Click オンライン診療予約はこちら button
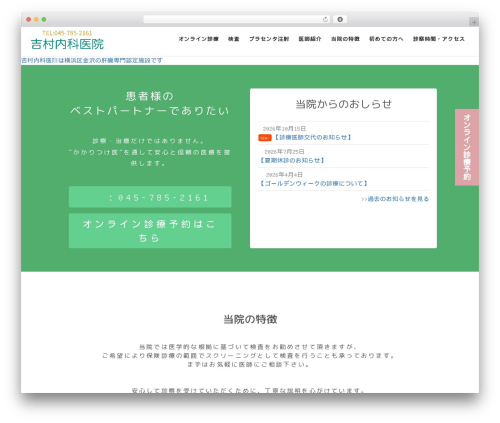 point(150,231)
